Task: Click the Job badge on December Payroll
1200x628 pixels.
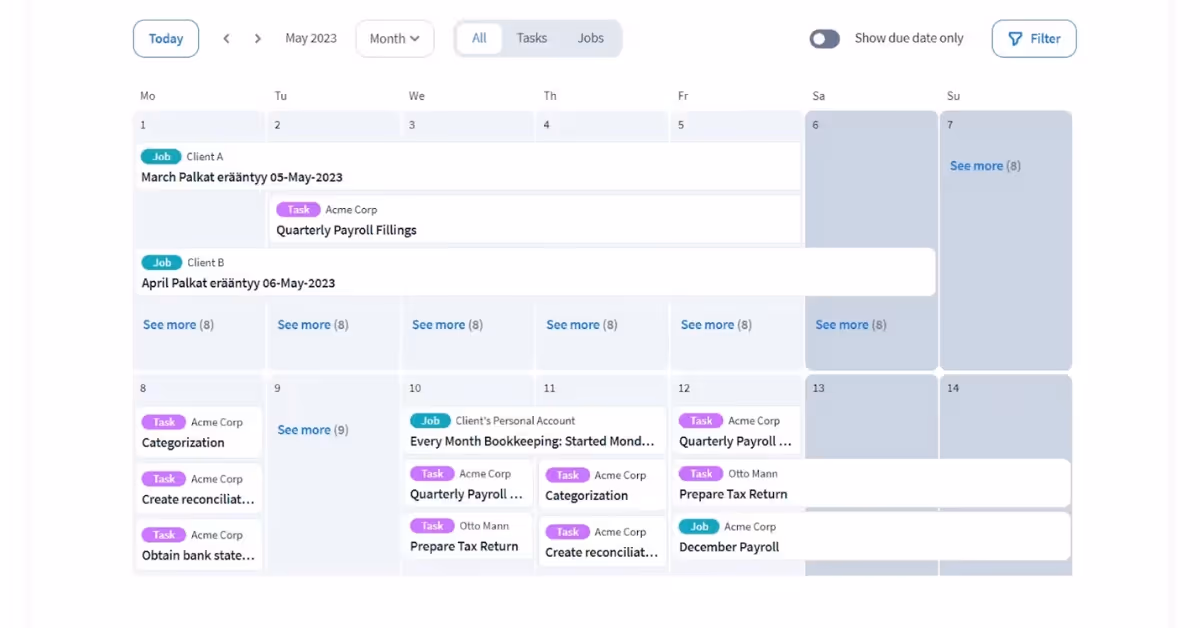Action: click(699, 526)
